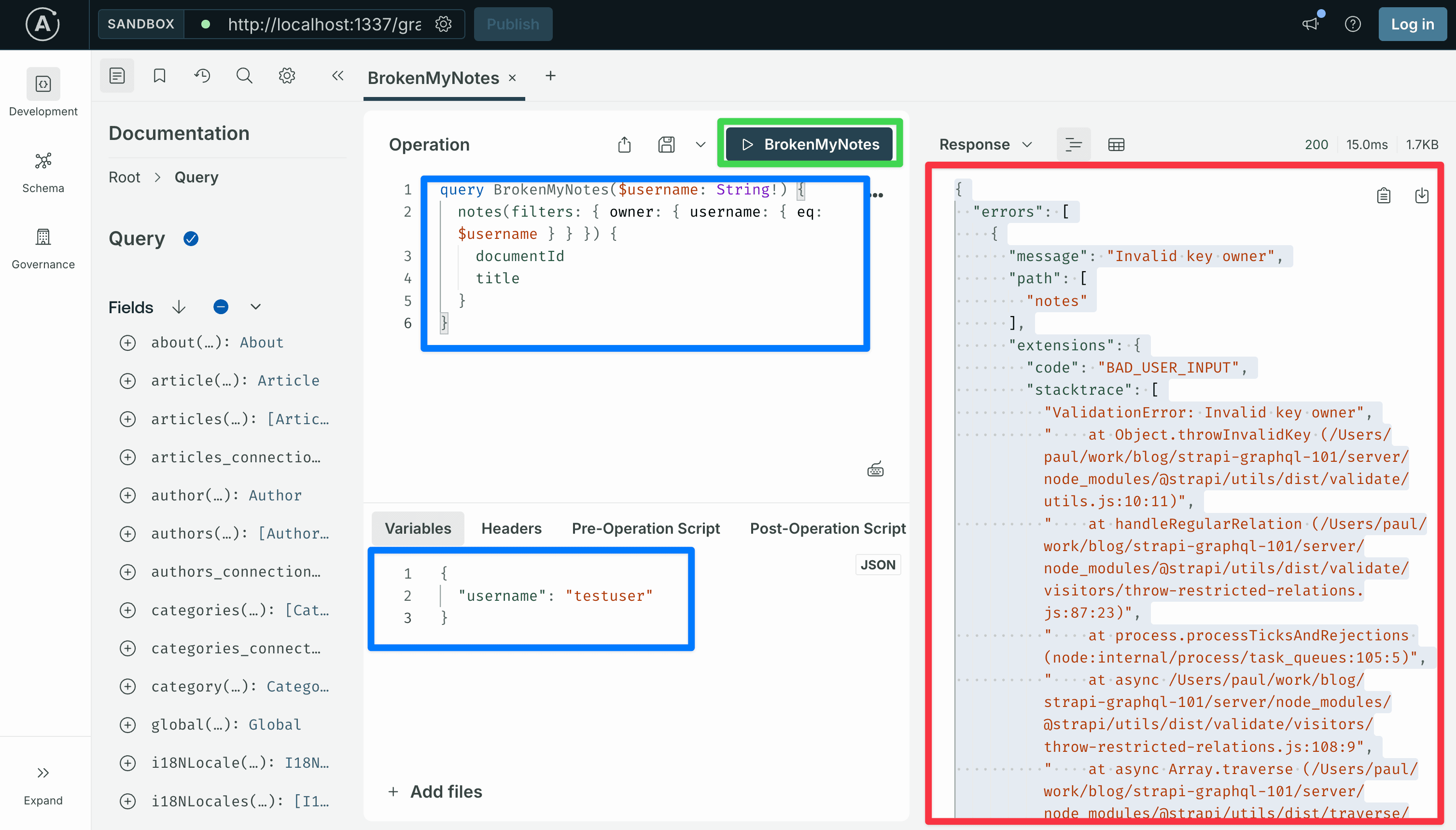Click the share operation icon

[625, 145]
